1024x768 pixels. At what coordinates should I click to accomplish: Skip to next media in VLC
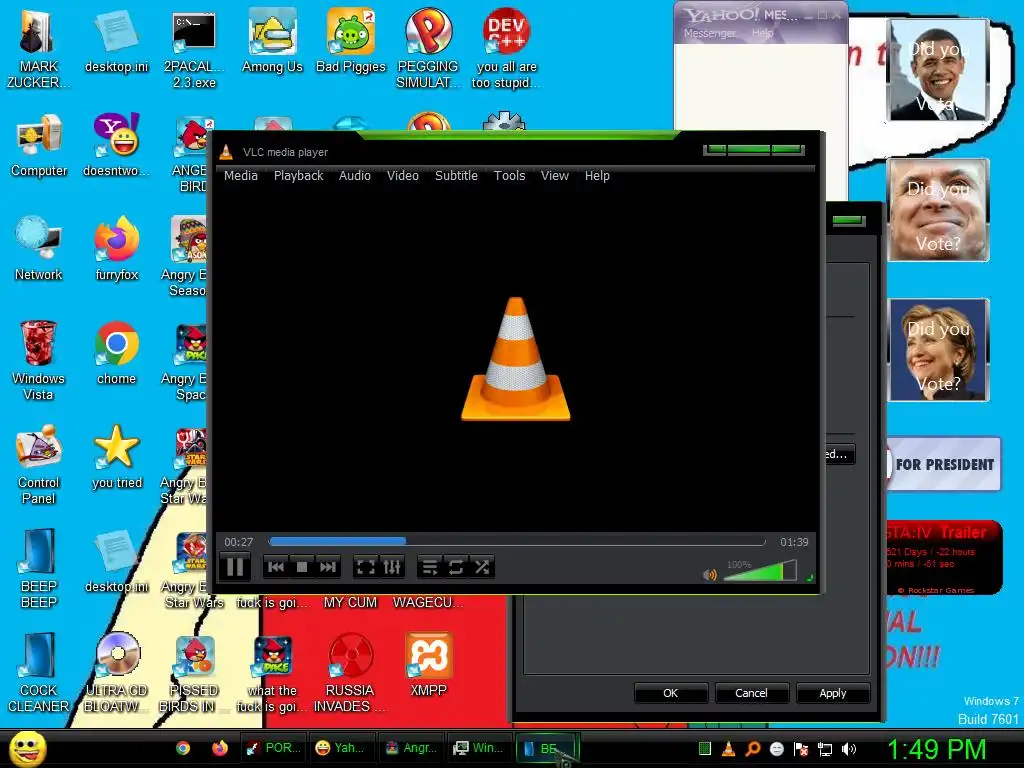click(328, 567)
